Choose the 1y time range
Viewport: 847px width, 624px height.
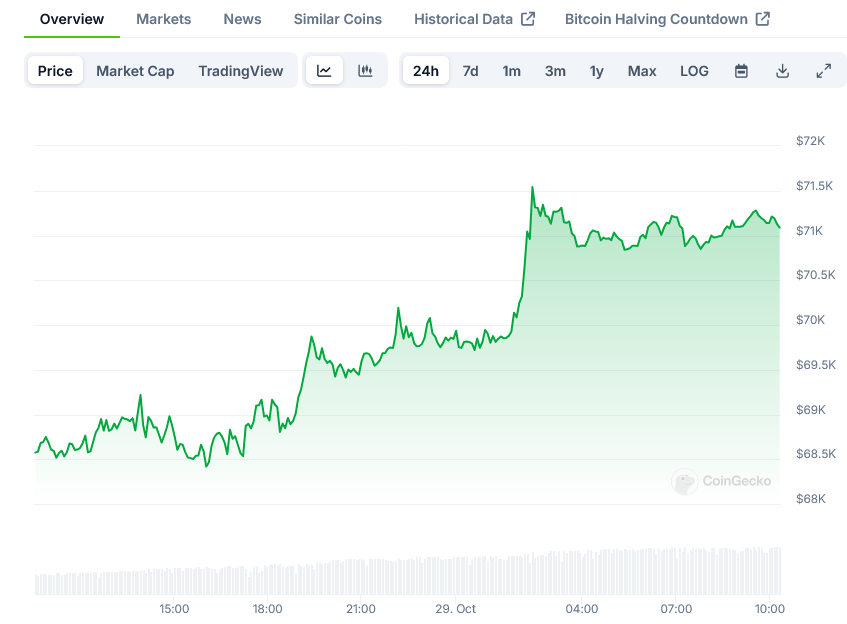click(597, 71)
